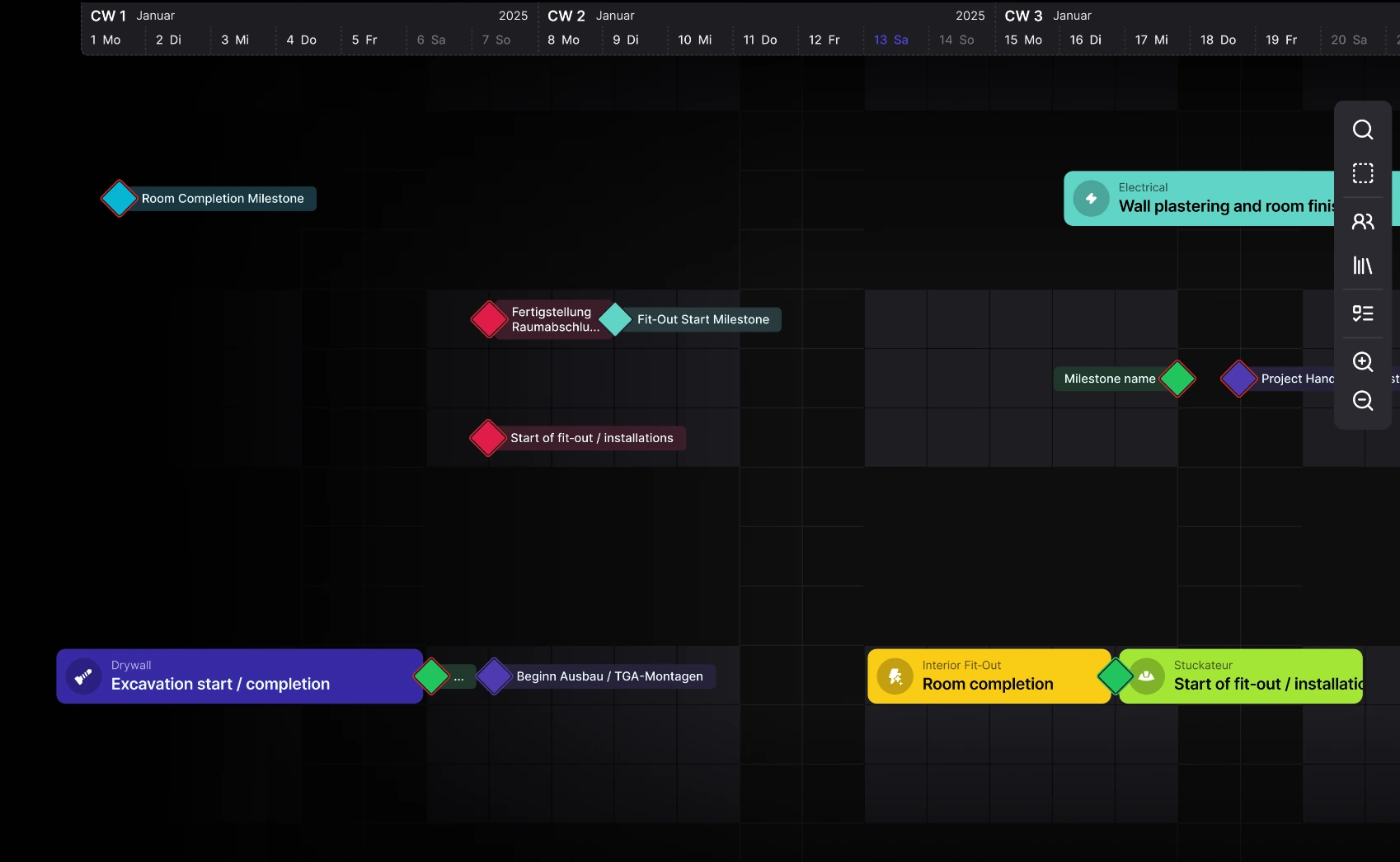The width and height of the screenshot is (1400, 862).
Task: Open the library books icon
Action: (x=1363, y=265)
